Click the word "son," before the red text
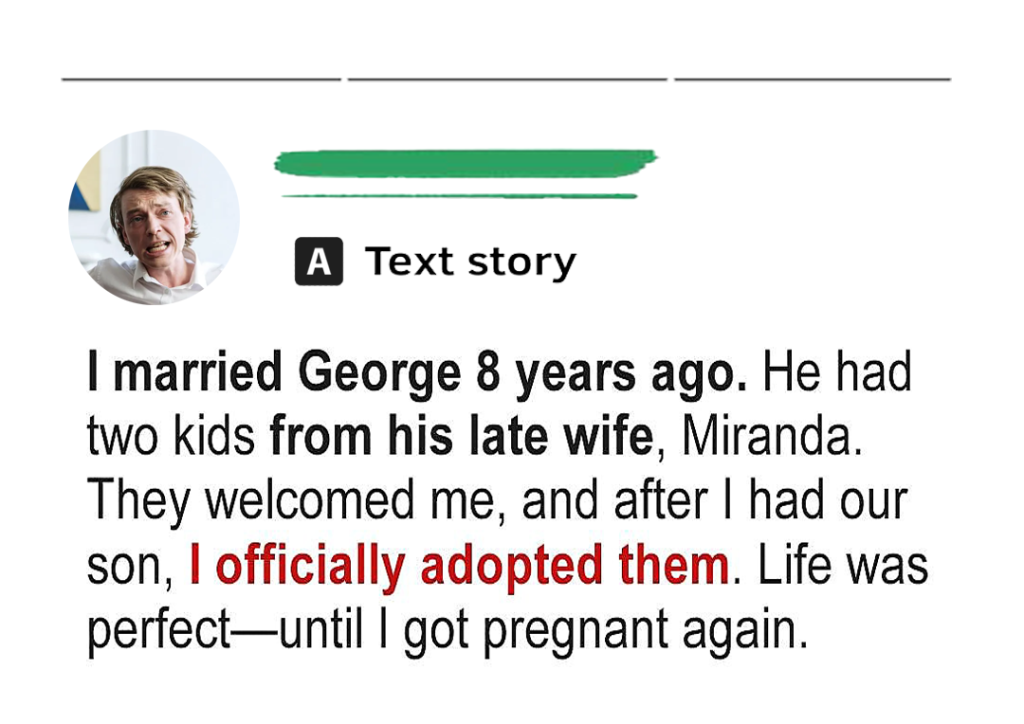 (x=130, y=567)
